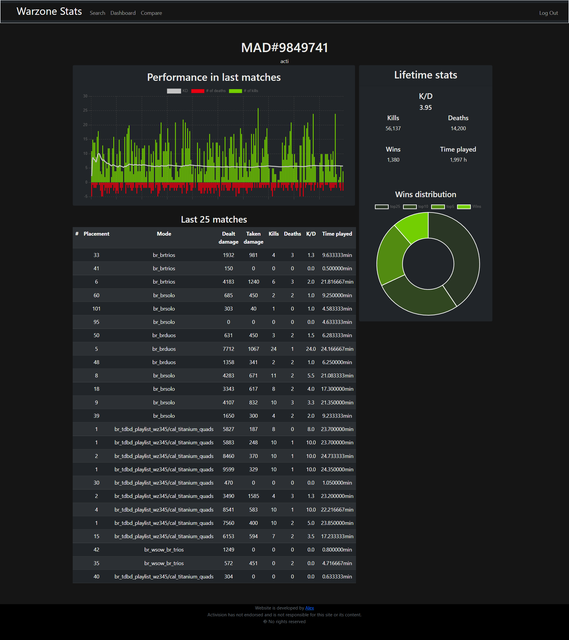Viewport: 569px width, 640px height.
Task: Click the Time played value 1,997 h
Action: [458, 160]
